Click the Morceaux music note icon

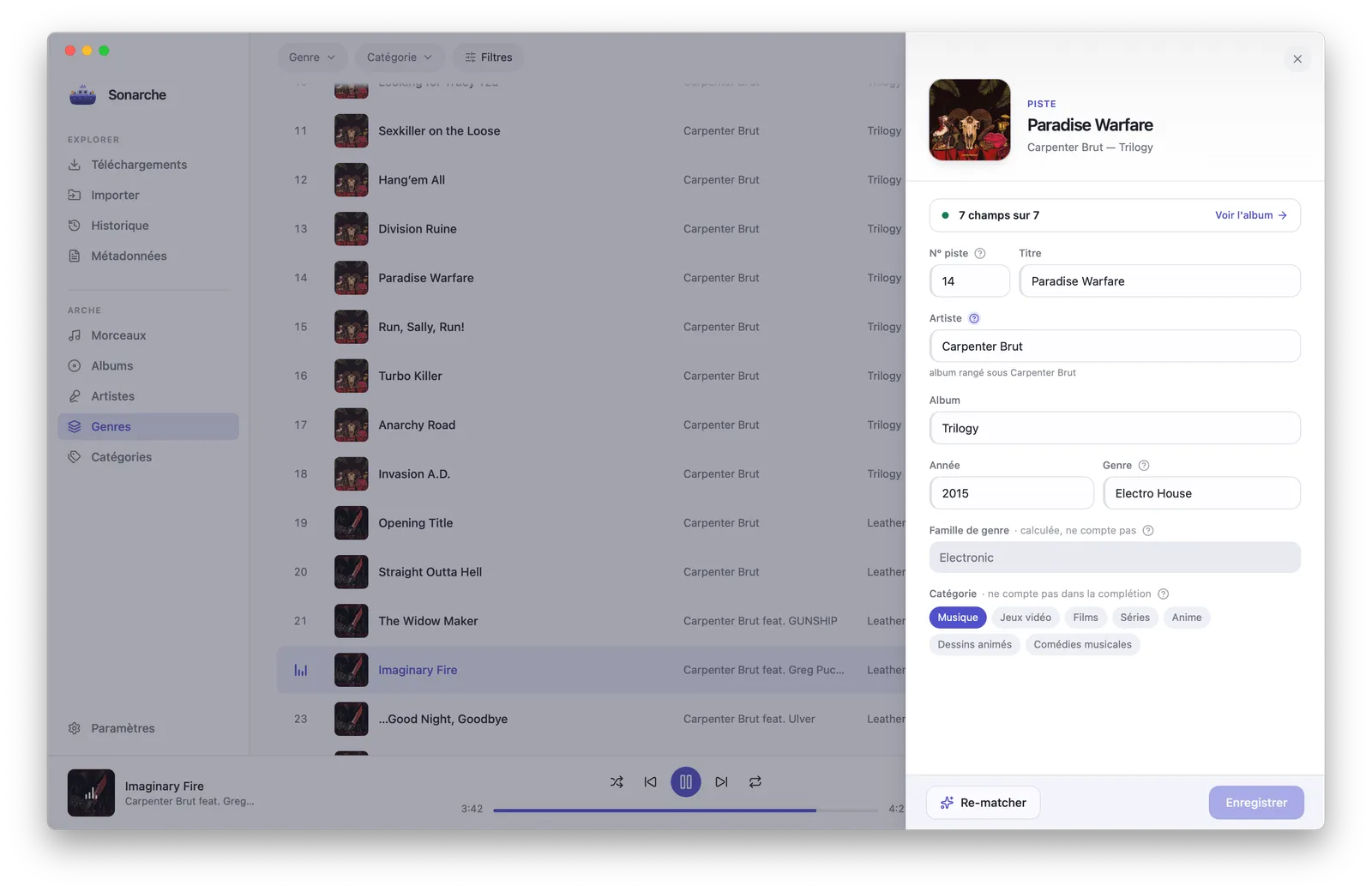[x=75, y=335]
